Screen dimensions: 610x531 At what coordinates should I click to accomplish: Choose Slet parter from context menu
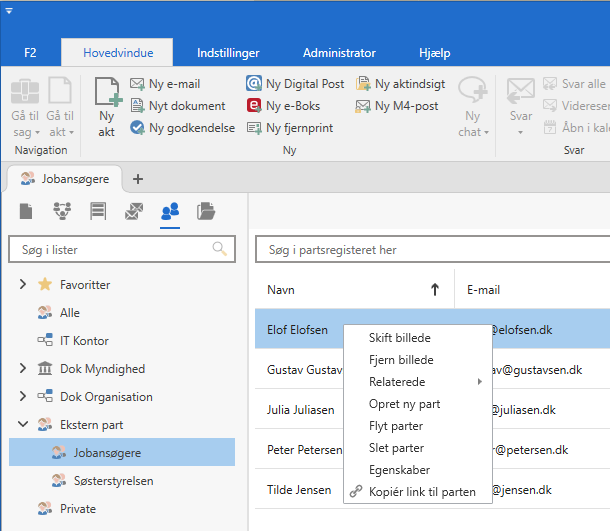(396, 448)
